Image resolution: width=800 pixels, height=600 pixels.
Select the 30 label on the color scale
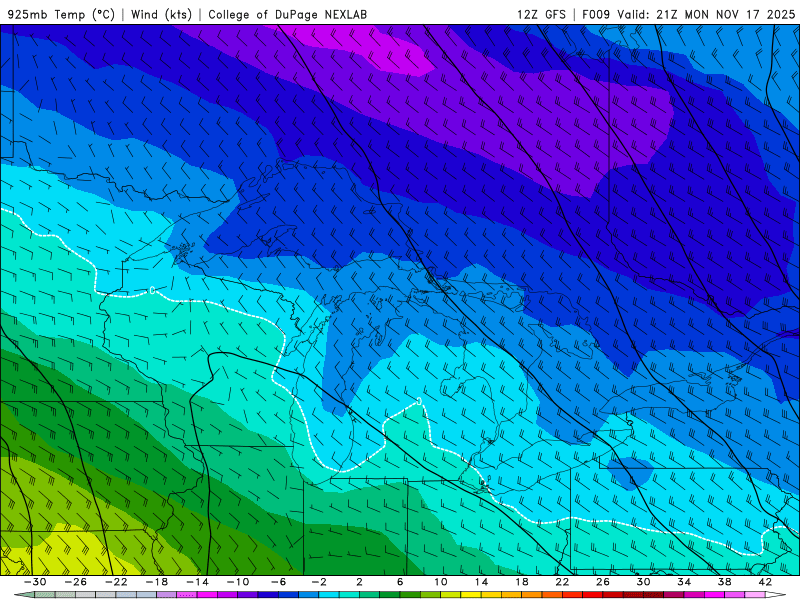point(643,582)
